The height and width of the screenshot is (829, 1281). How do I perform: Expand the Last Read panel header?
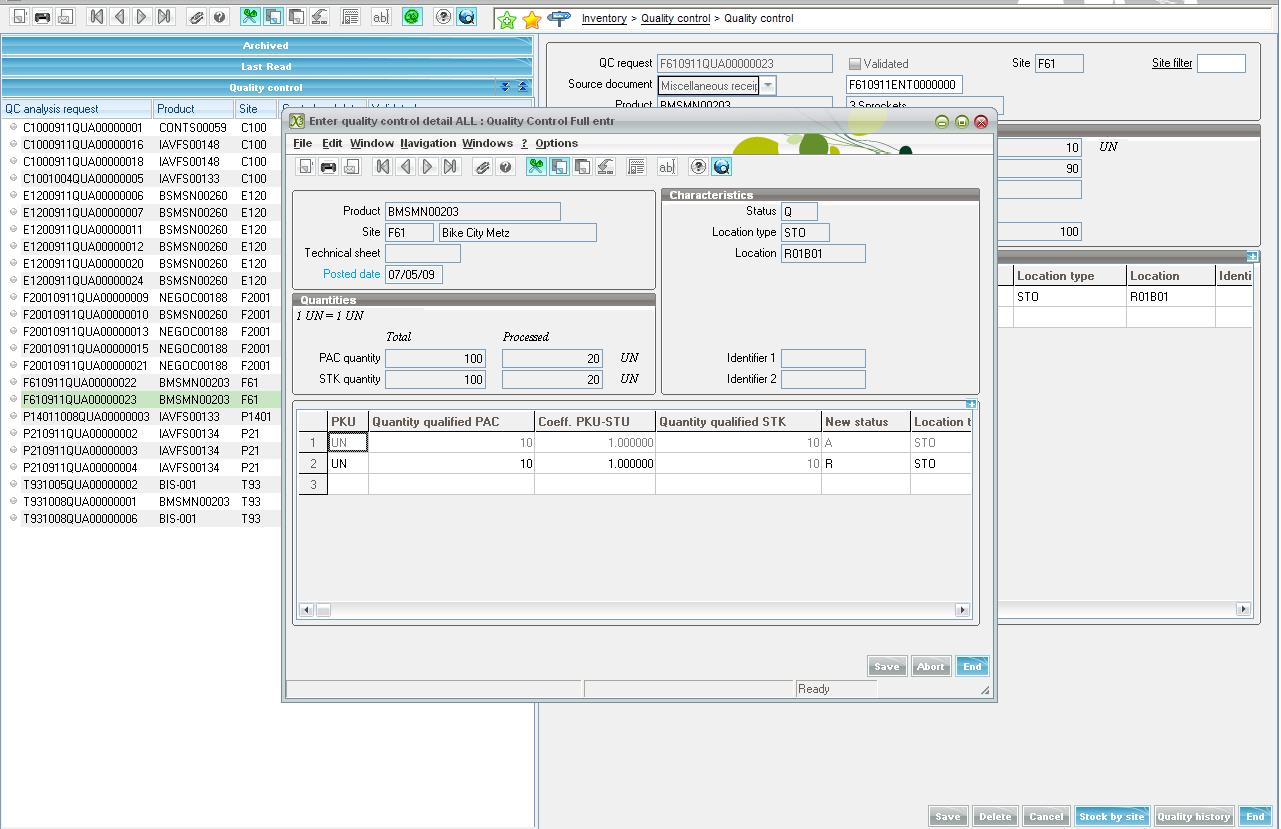tap(266, 66)
